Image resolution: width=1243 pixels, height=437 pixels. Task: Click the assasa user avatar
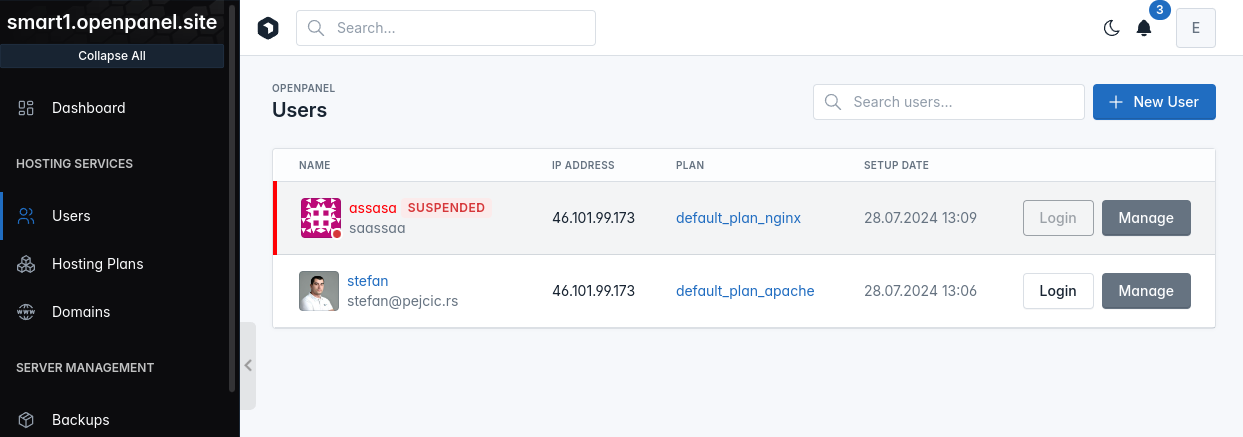click(x=321, y=218)
